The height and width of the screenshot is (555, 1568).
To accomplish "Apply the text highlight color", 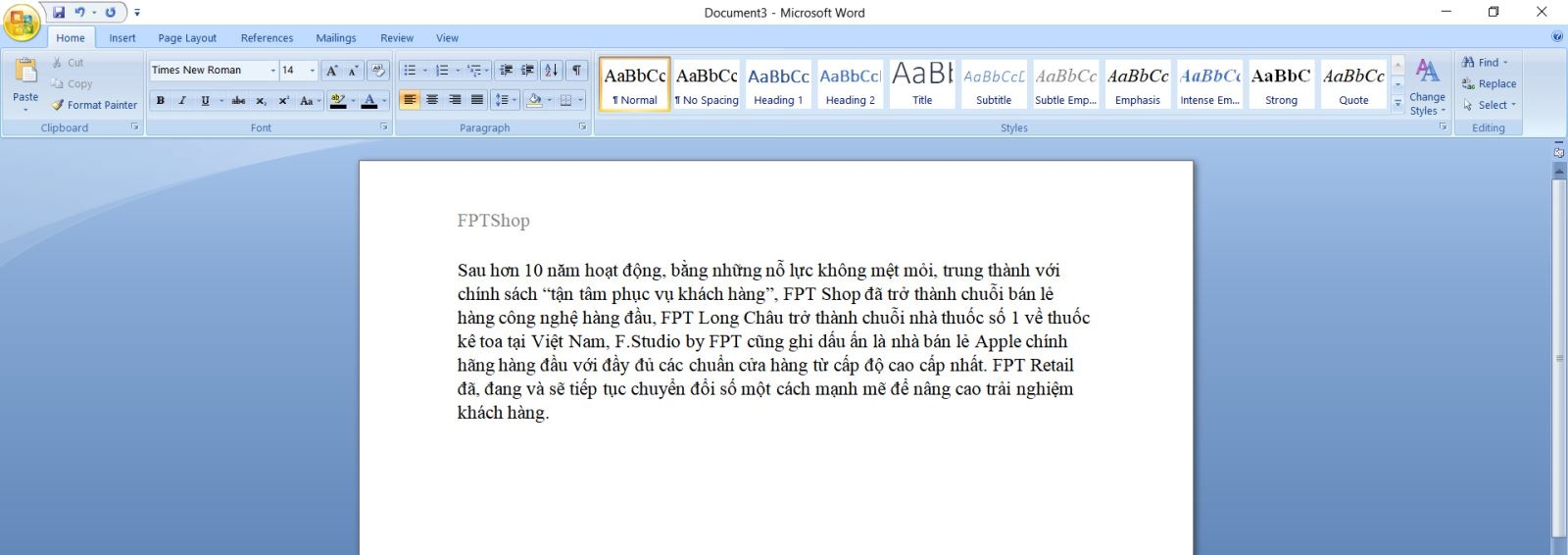I will click(338, 100).
